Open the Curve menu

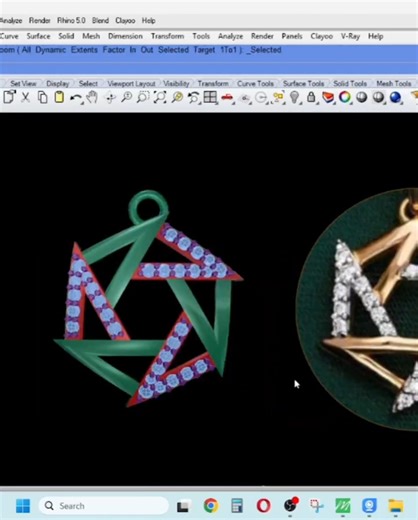click(x=9, y=36)
